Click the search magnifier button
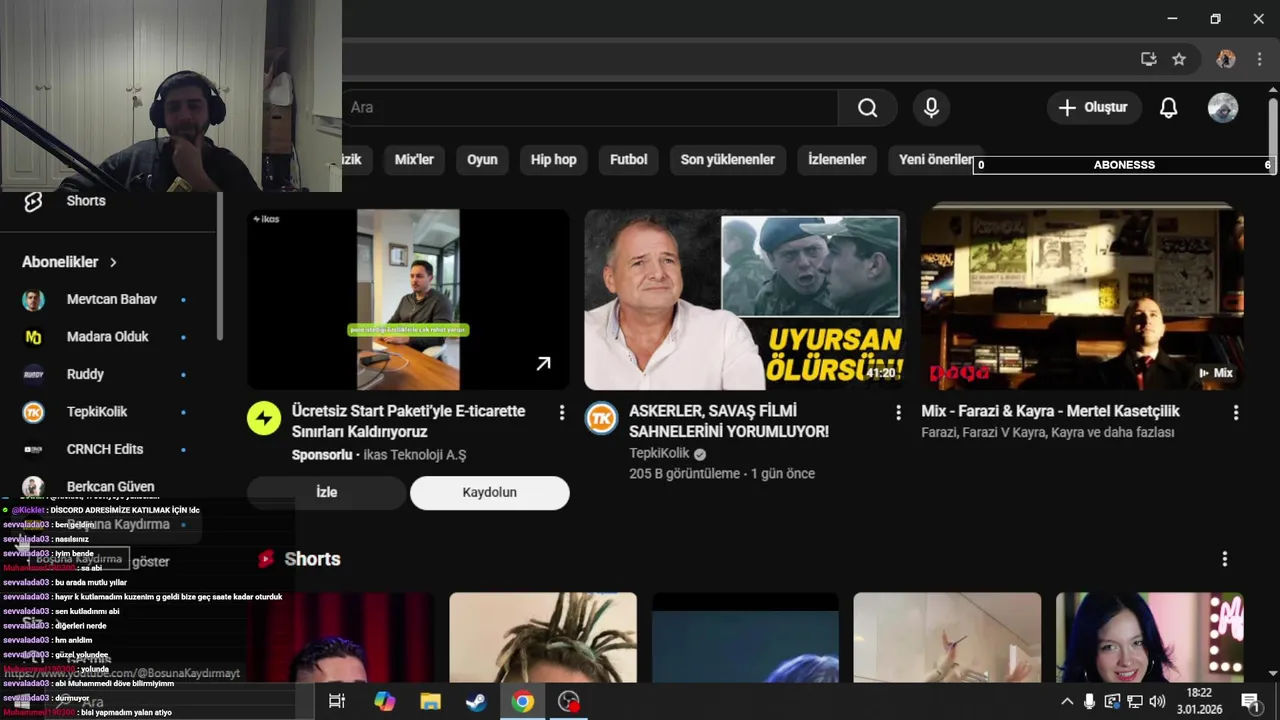This screenshot has width=1280, height=720. pos(867,108)
